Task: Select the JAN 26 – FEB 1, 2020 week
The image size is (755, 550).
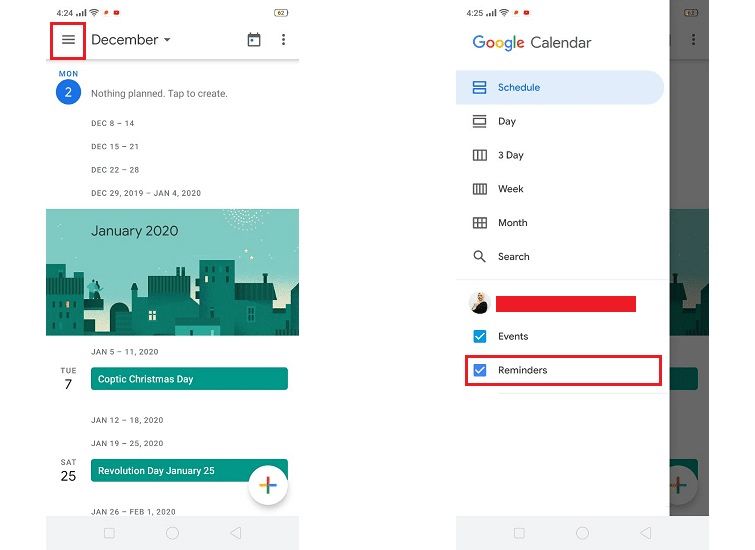Action: (x=133, y=512)
